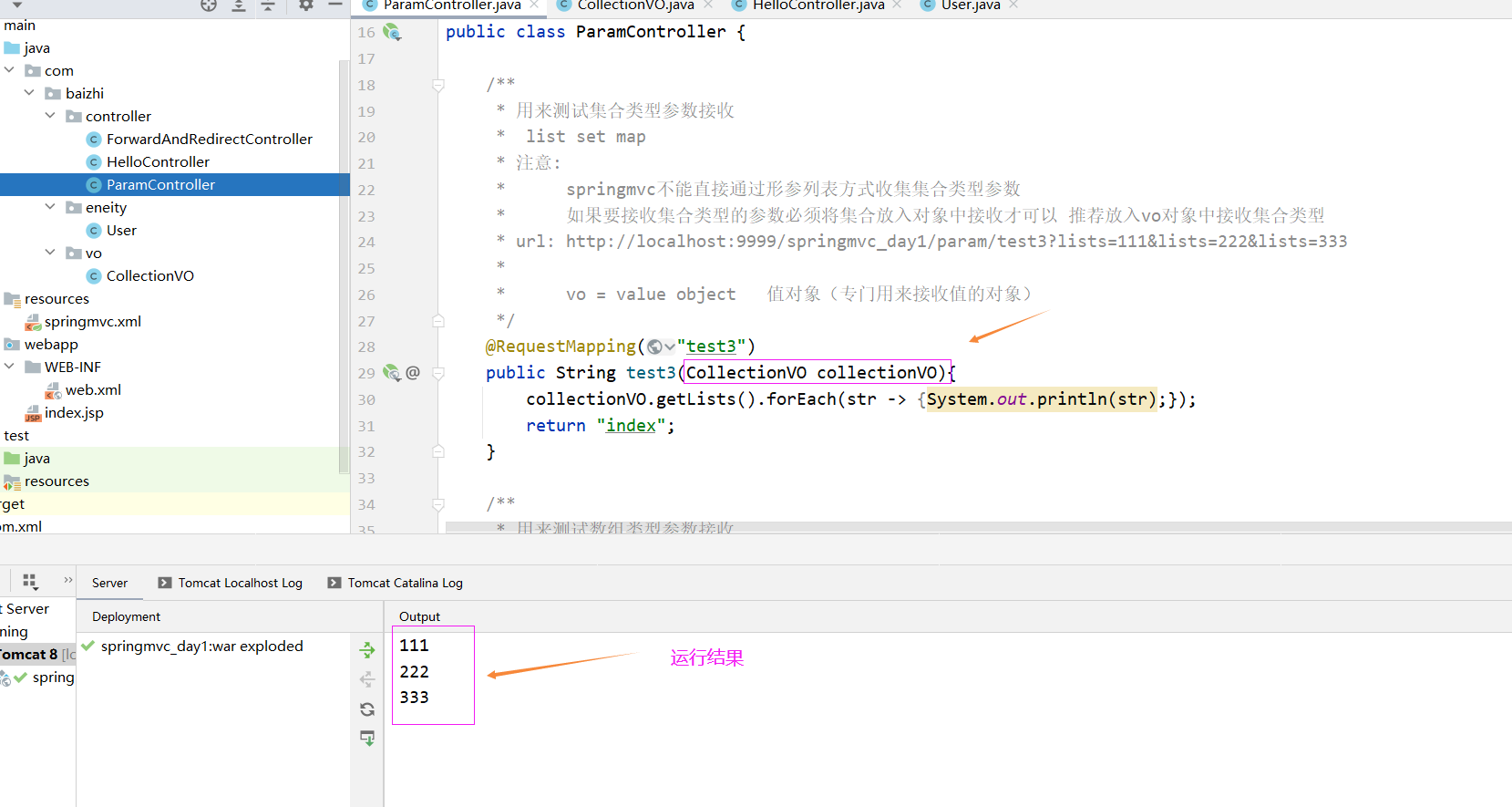1512x807 pixels.
Task: Collapse the WEB-INF folder node
Action: click(9, 366)
